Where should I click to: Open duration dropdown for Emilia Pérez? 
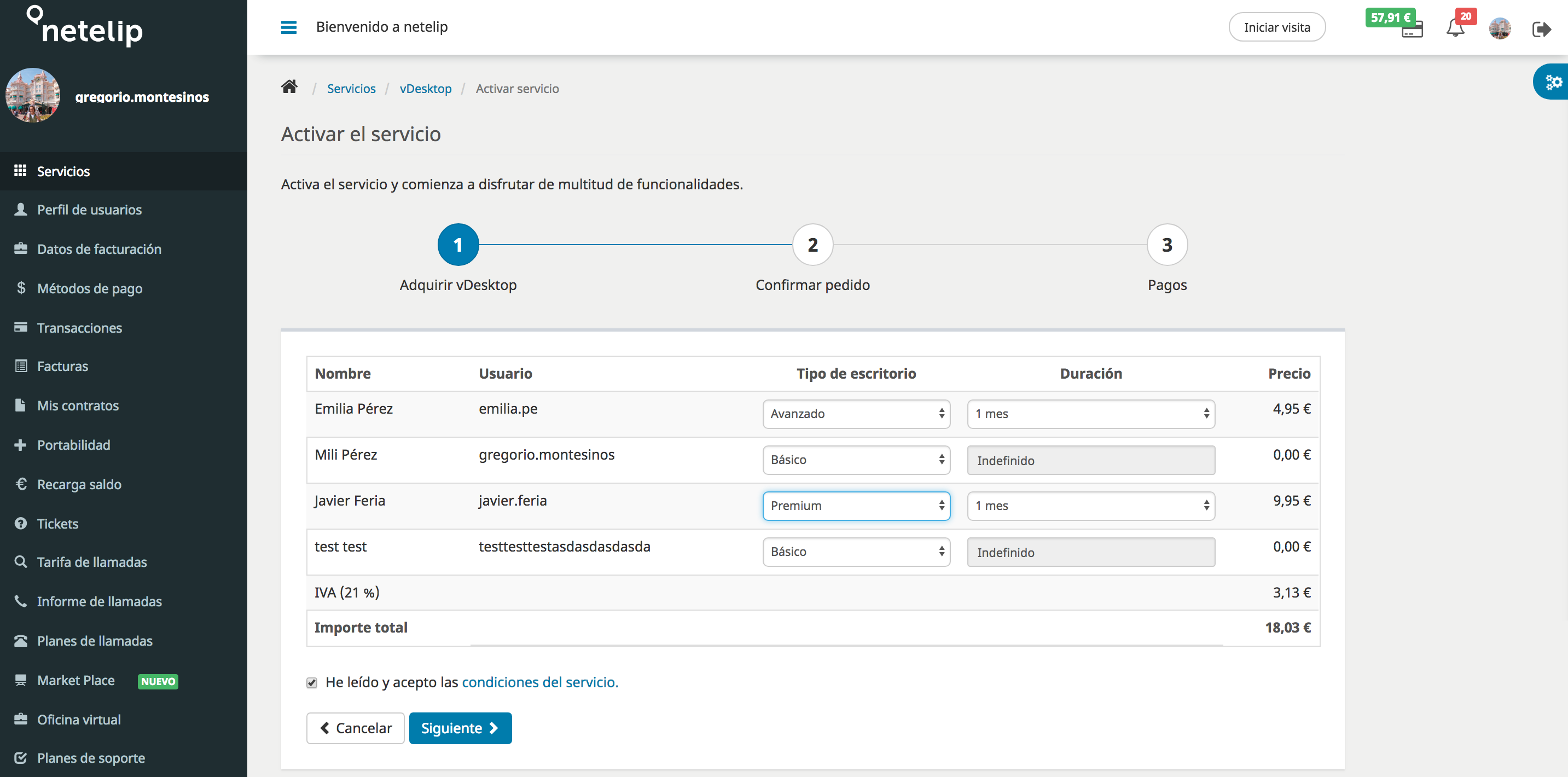[x=1091, y=414]
